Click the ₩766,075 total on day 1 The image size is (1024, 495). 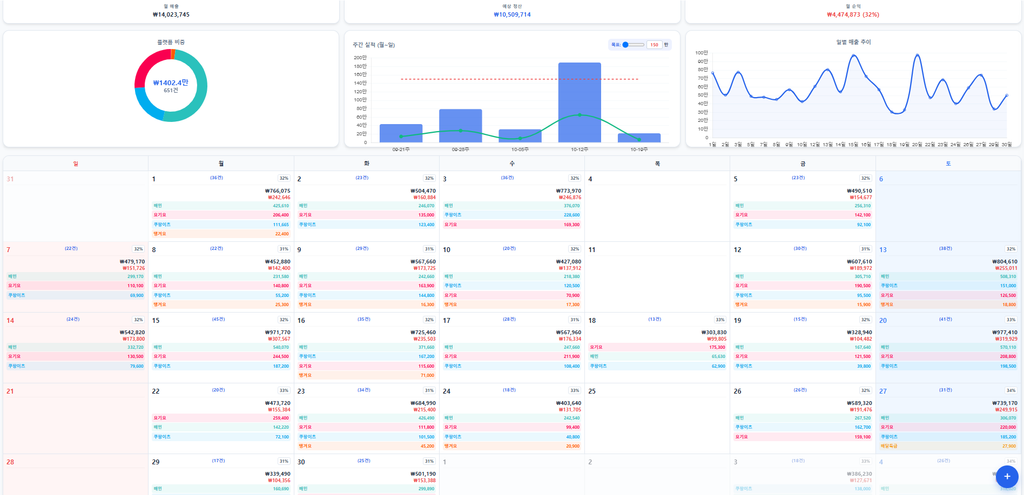pos(278,191)
